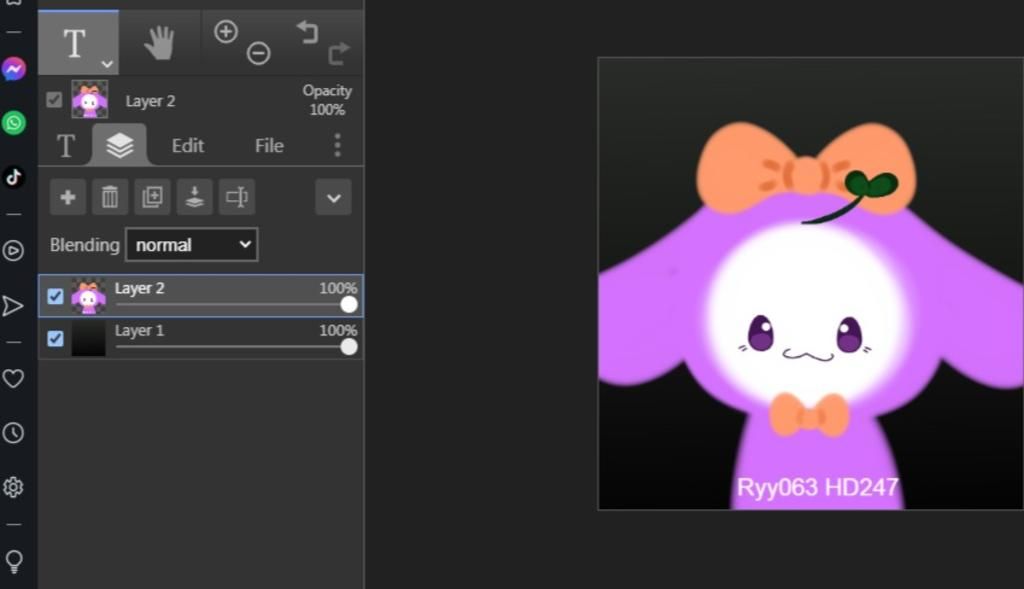Duplicate the layer icon
The height and width of the screenshot is (589, 1024).
click(152, 197)
